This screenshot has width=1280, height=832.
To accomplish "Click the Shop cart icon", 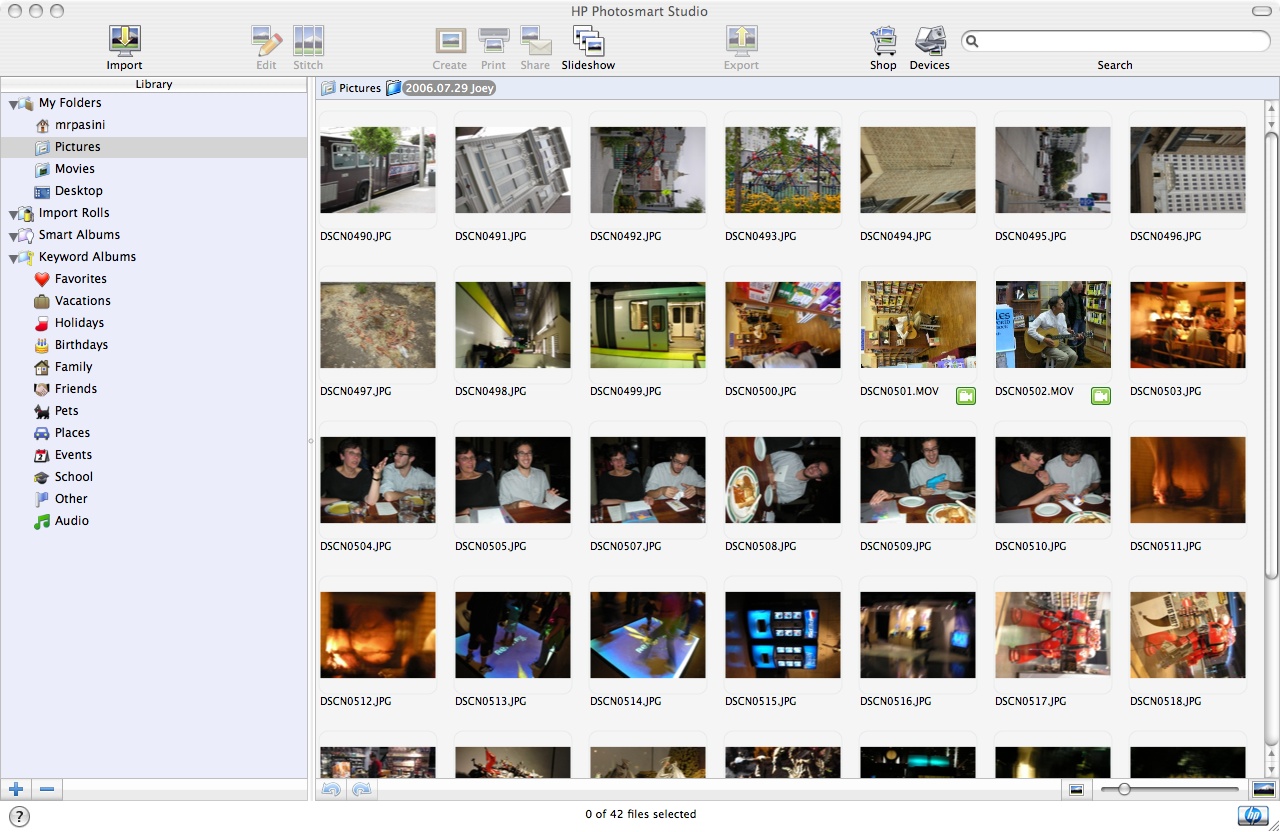I will [x=883, y=41].
